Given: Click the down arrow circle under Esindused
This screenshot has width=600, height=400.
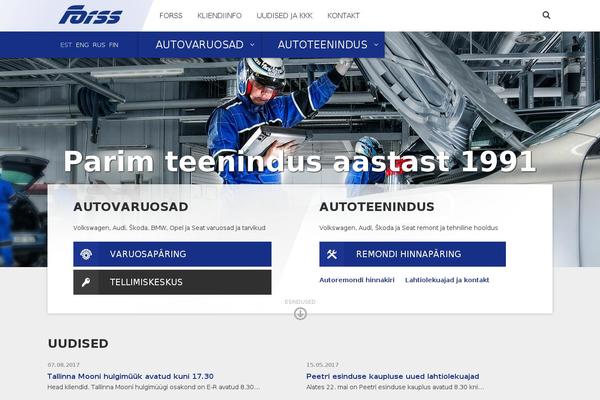Looking at the screenshot, I should pyautogui.click(x=300, y=313).
